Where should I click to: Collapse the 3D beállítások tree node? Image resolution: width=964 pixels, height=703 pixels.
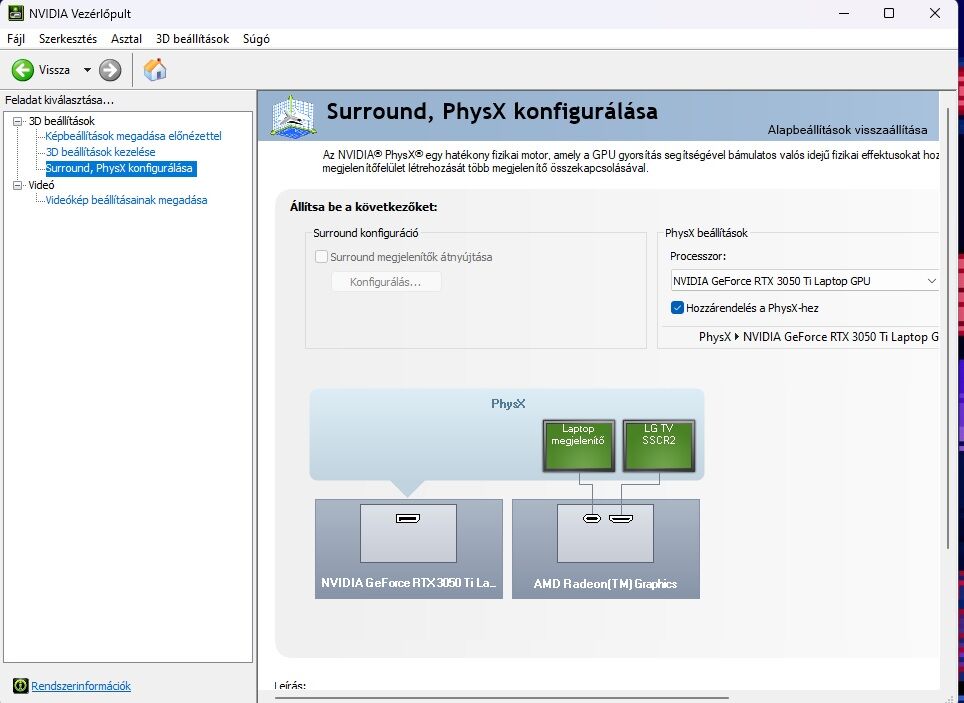point(17,121)
